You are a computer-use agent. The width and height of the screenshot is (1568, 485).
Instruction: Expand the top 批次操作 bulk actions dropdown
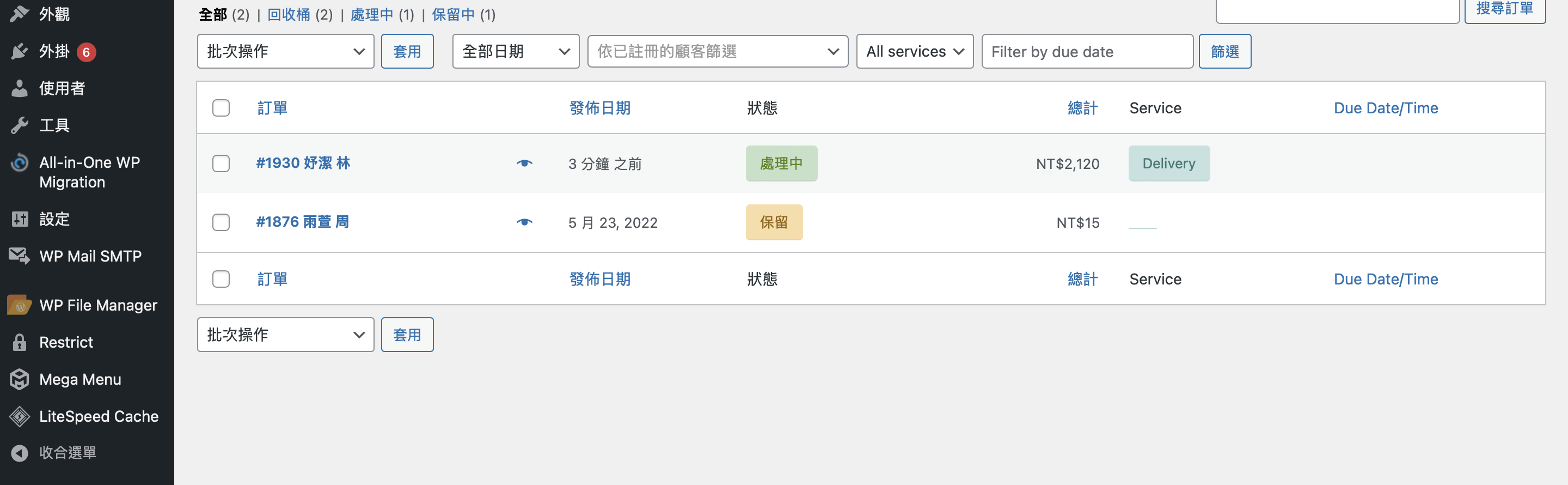[285, 51]
